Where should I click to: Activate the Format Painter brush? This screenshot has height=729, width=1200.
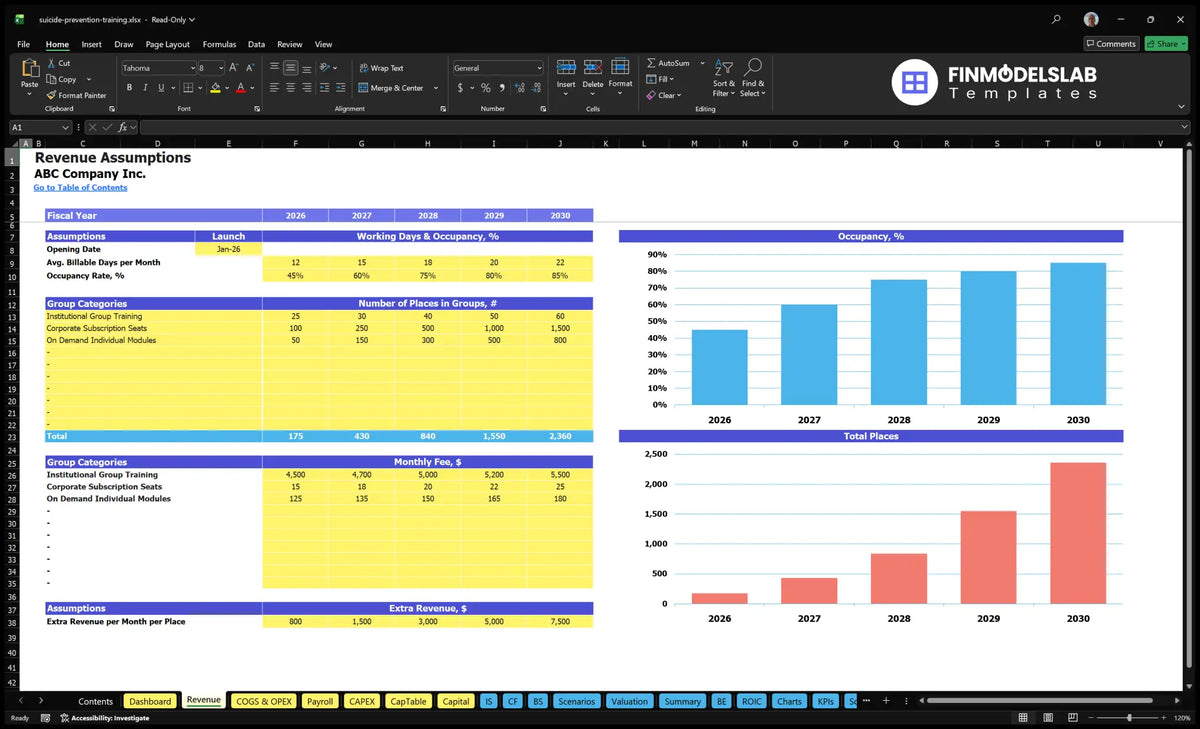click(51, 95)
